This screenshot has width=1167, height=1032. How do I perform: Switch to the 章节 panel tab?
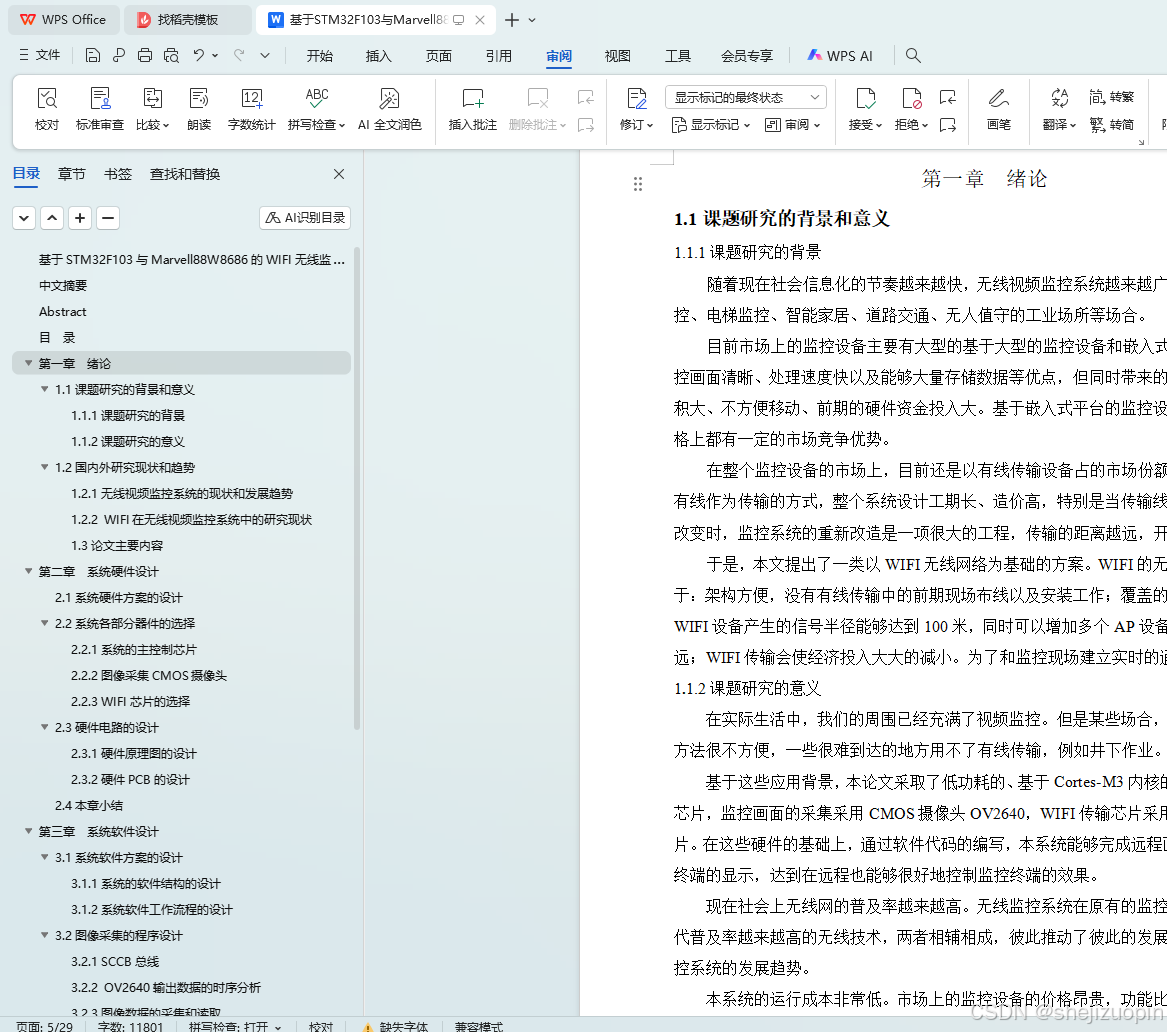coord(71,174)
